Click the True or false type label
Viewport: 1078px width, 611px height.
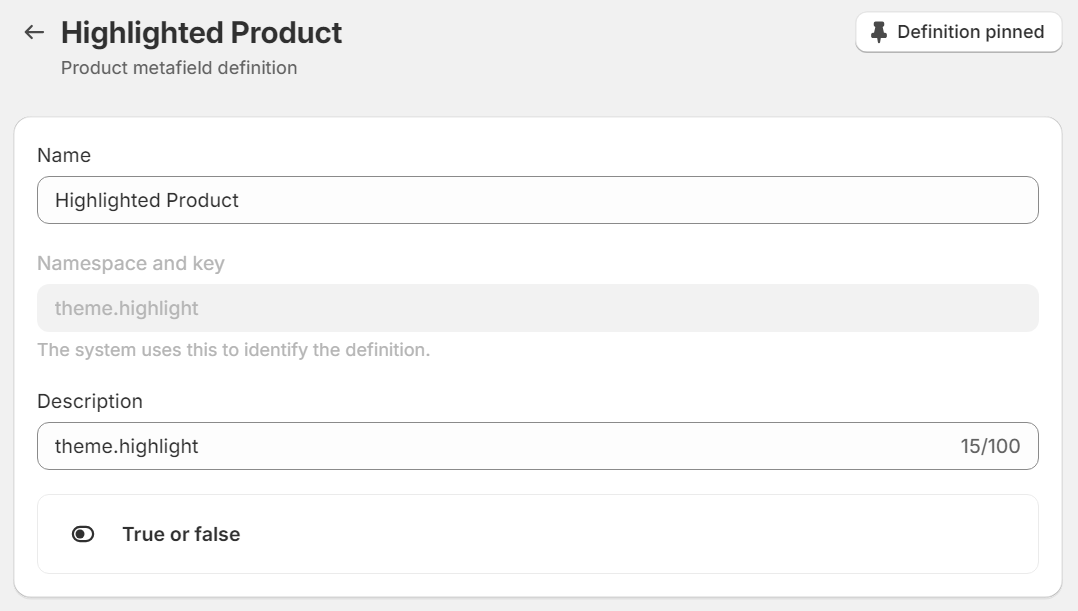(182, 534)
